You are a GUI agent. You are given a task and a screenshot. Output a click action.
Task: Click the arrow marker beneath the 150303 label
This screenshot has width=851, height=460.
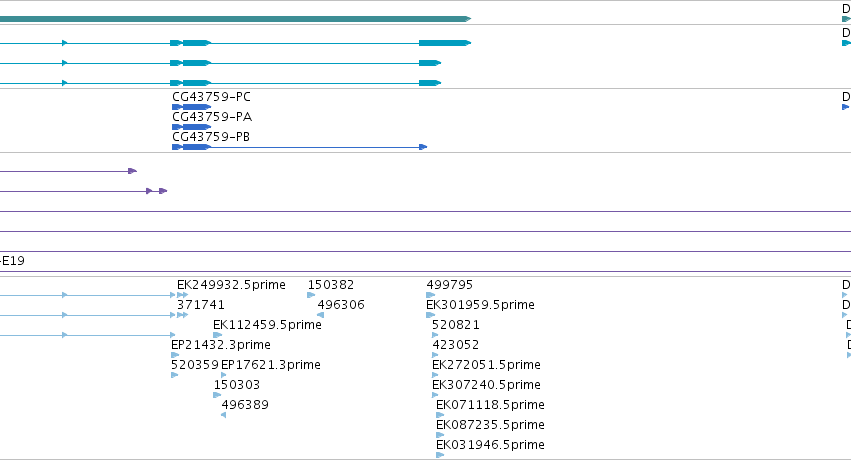[217, 395]
